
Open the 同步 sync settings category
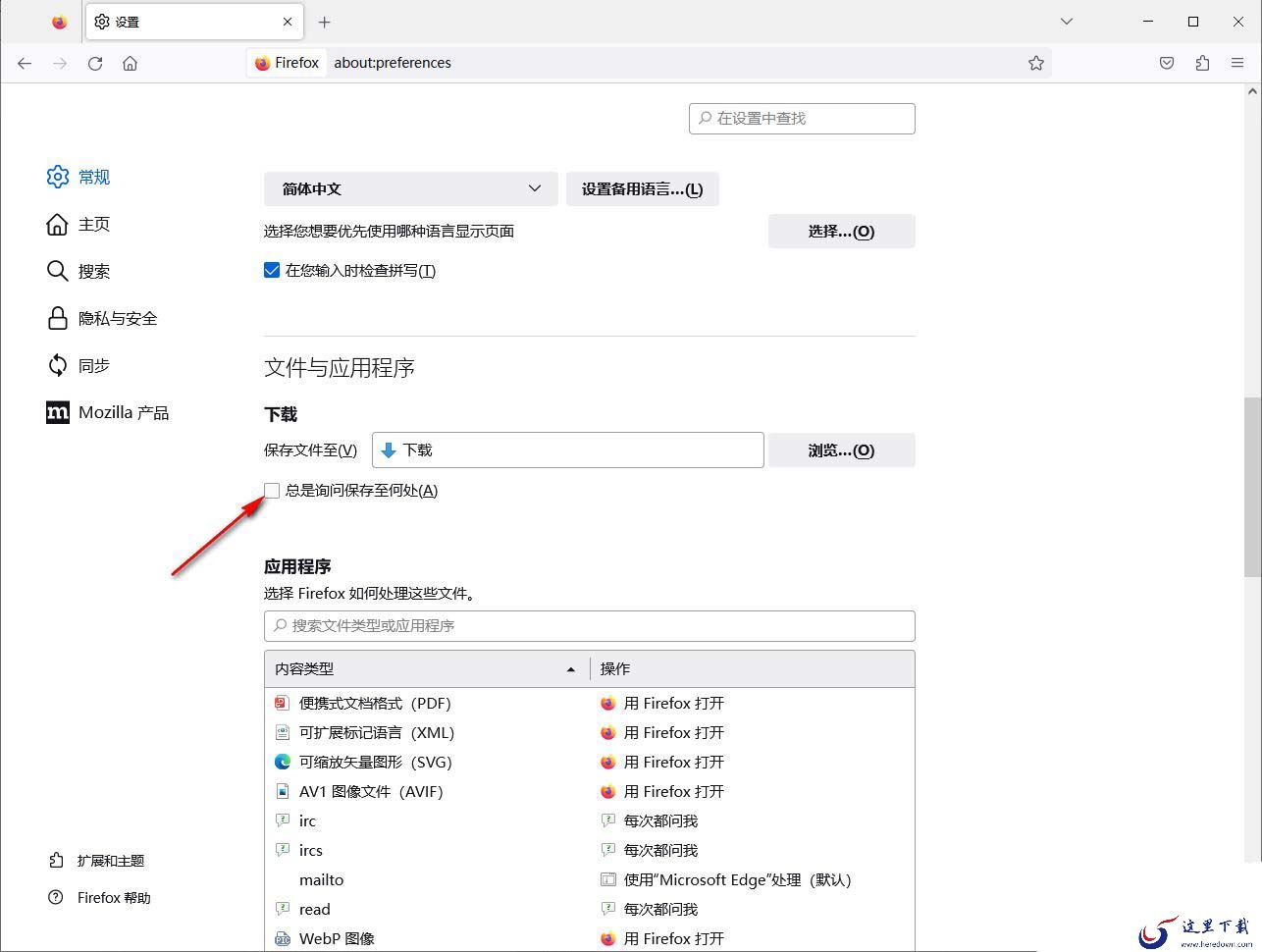click(79, 365)
